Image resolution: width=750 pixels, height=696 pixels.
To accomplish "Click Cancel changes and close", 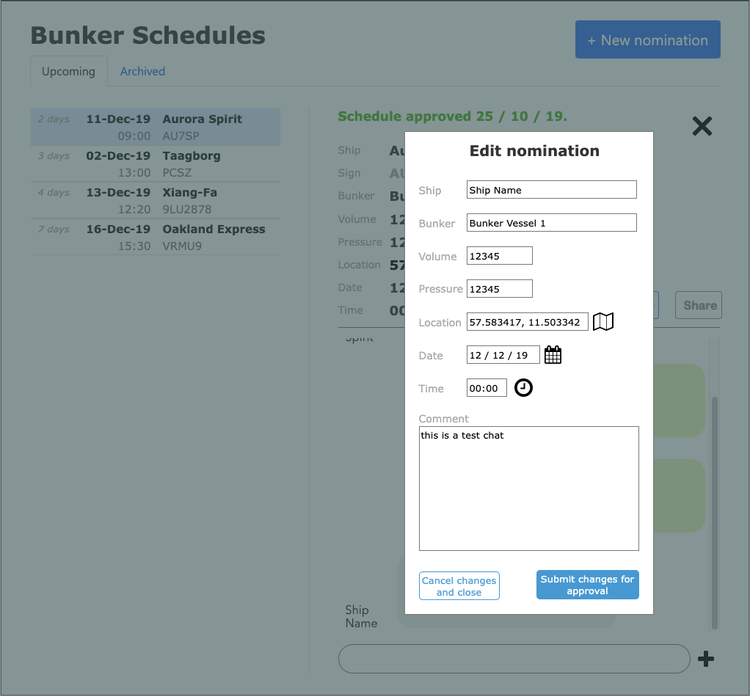I will point(459,586).
